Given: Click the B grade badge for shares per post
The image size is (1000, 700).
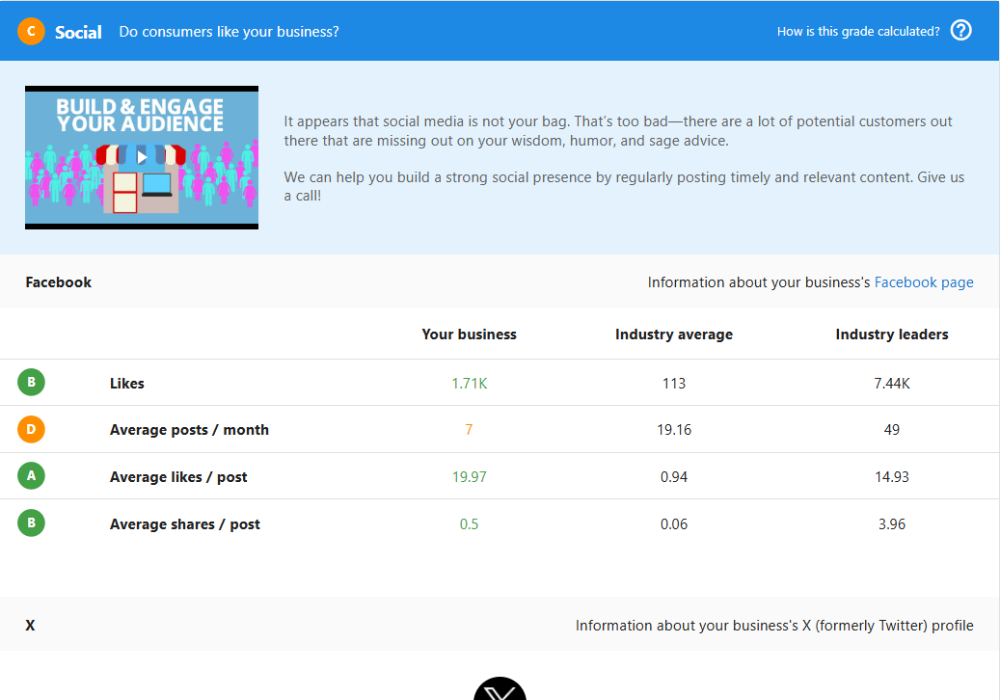Looking at the screenshot, I should click(31, 523).
